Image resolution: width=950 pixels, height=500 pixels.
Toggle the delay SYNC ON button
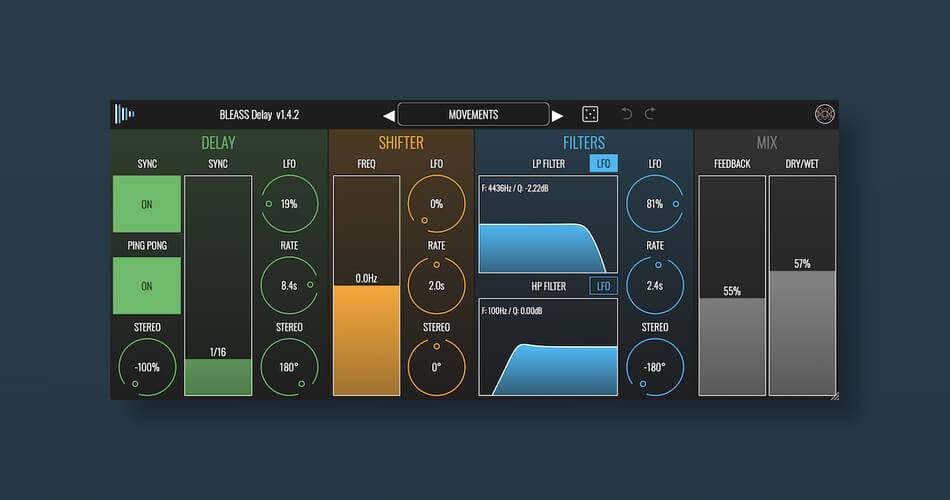(x=147, y=204)
